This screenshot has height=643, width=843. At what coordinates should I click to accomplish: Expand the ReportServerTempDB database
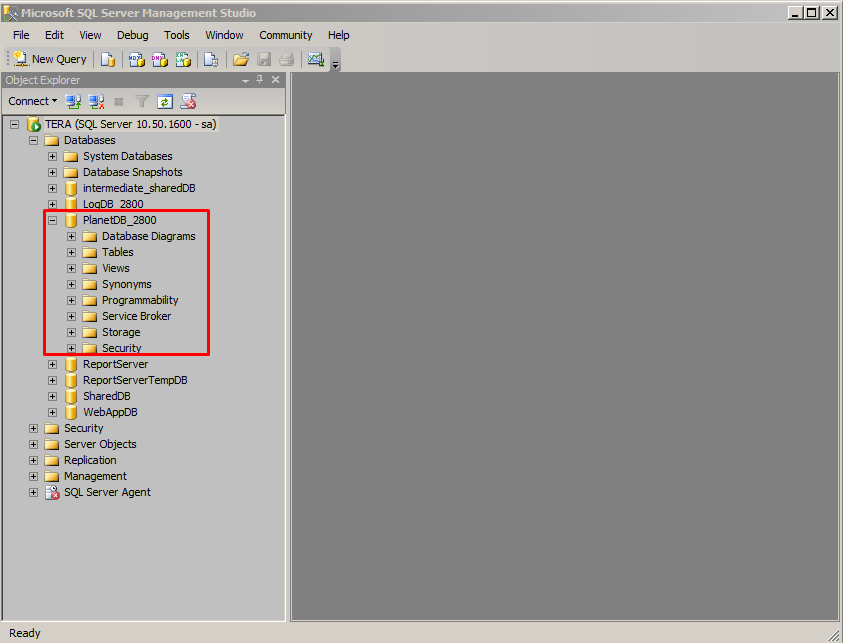point(52,380)
